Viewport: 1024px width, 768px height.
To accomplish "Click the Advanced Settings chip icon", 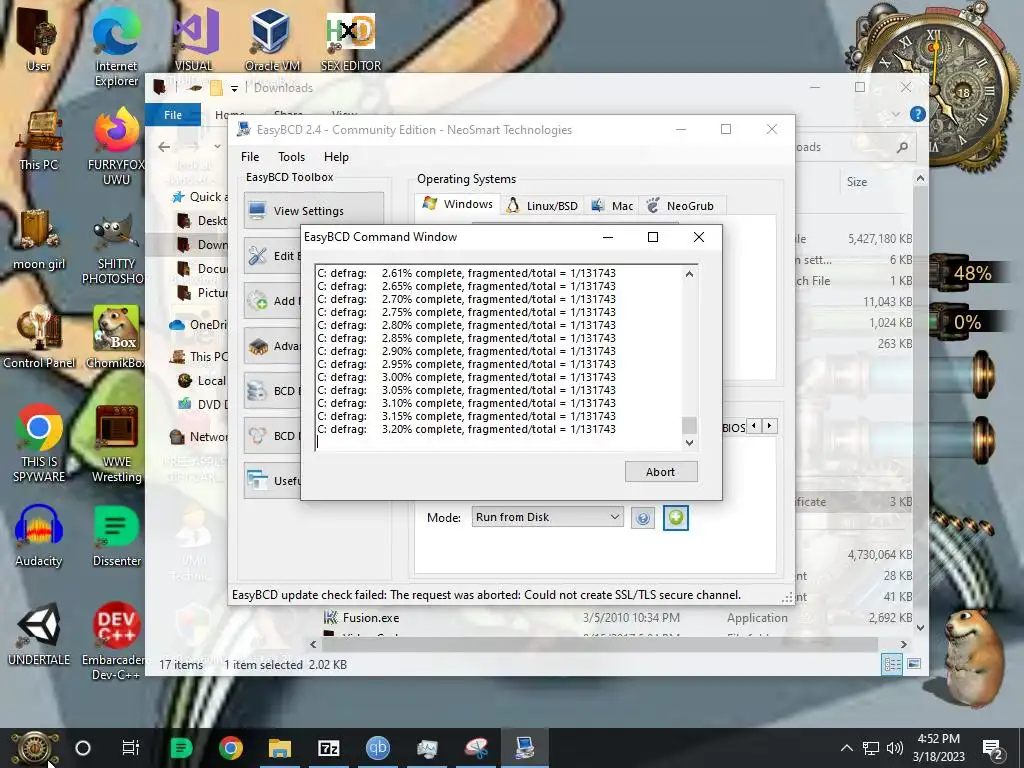I will tap(257, 346).
